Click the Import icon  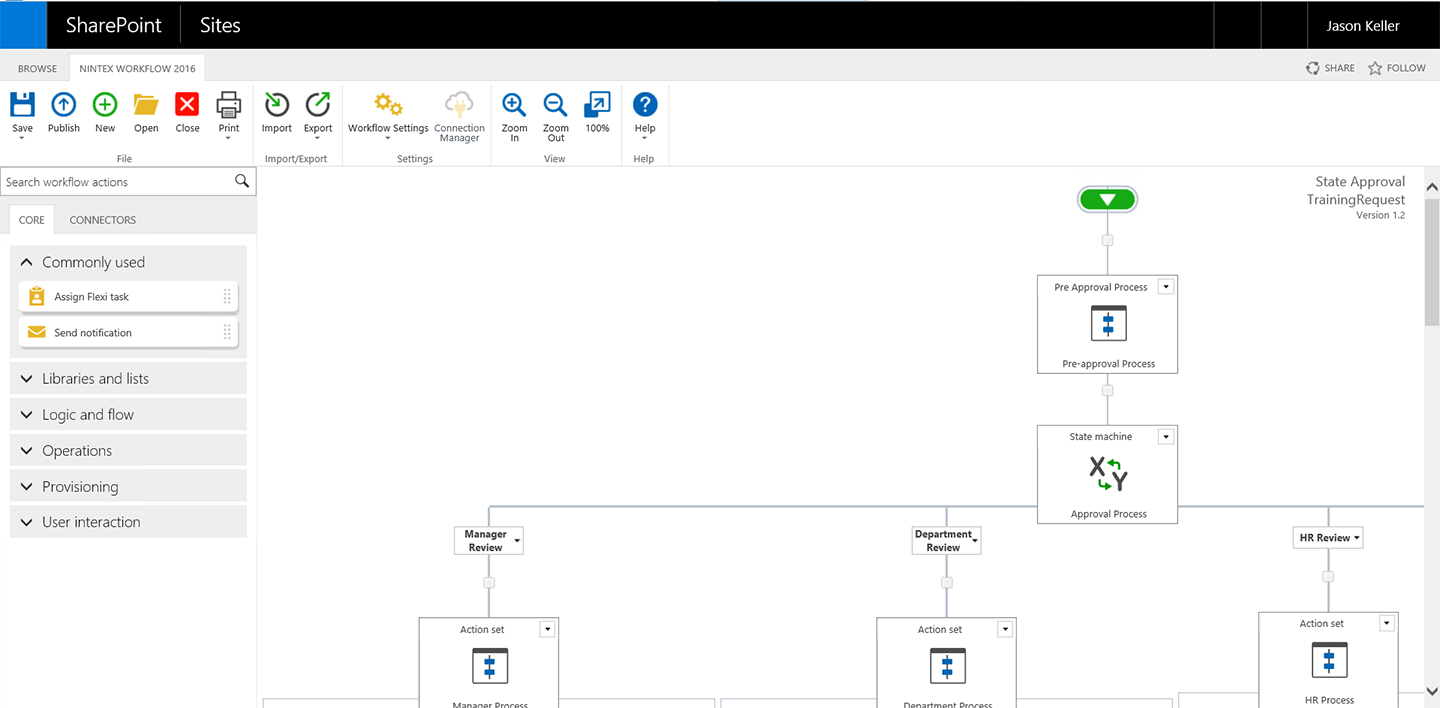[277, 104]
